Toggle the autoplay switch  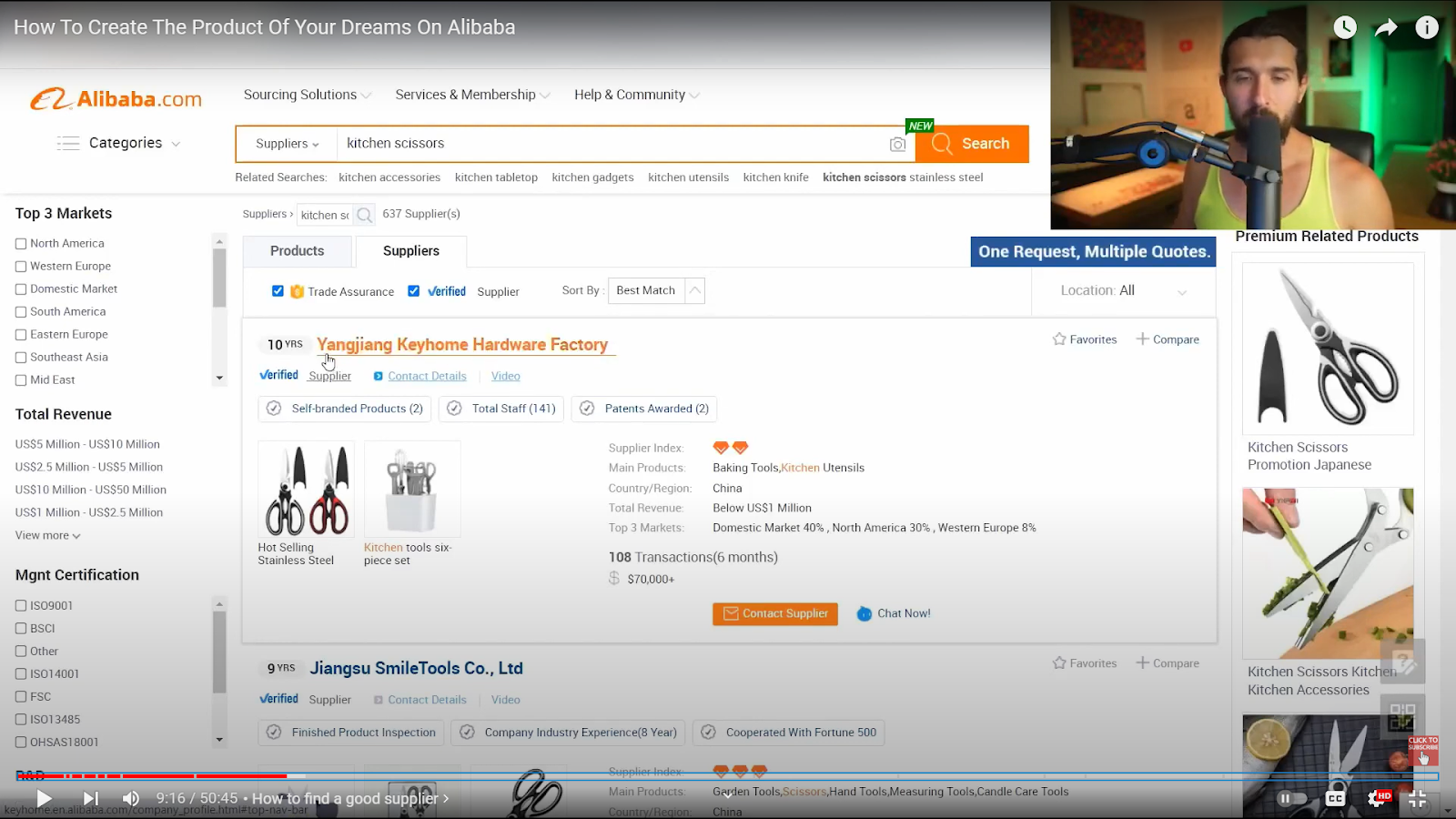[1292, 798]
